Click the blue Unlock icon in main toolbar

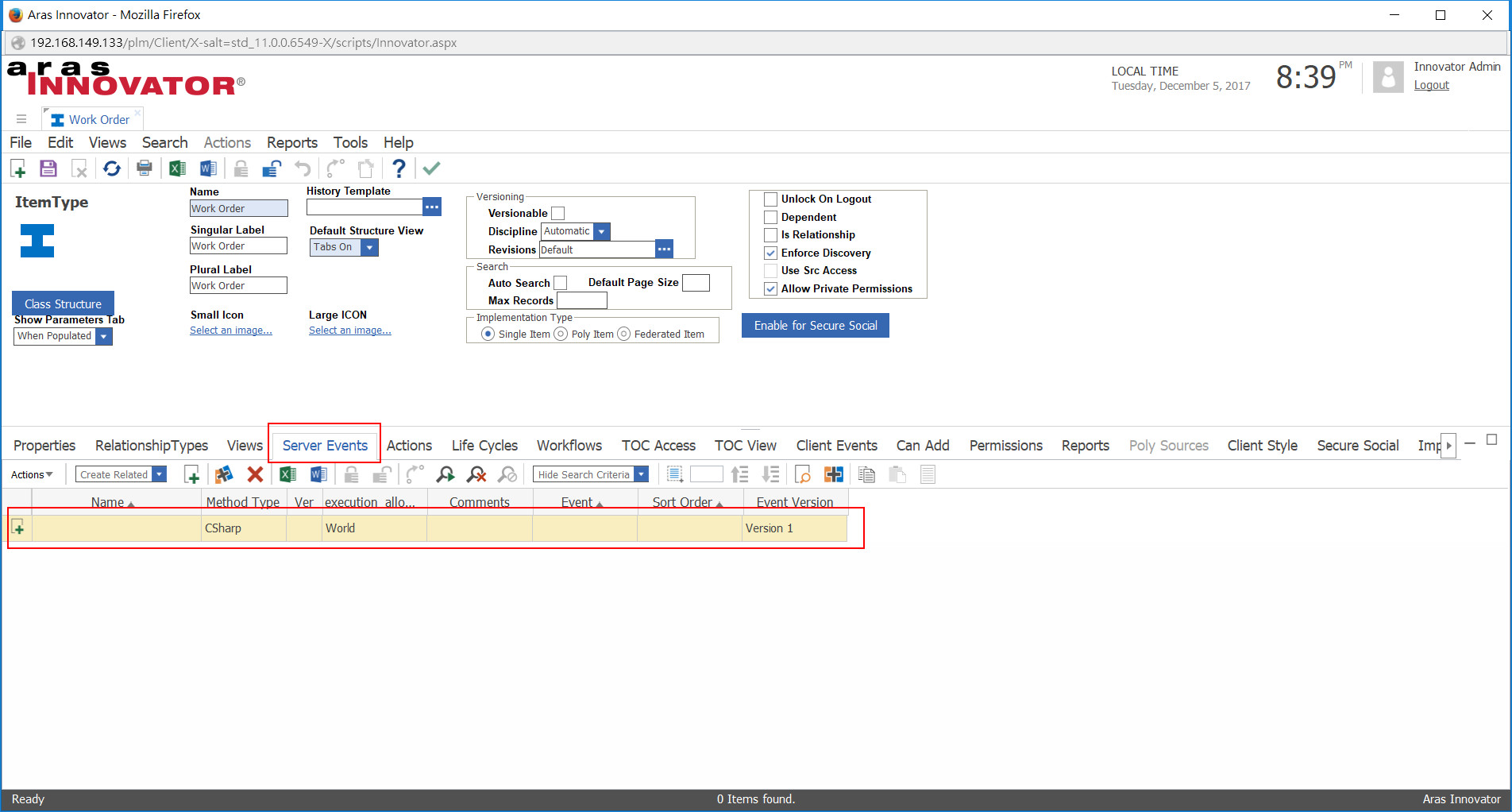tap(272, 168)
